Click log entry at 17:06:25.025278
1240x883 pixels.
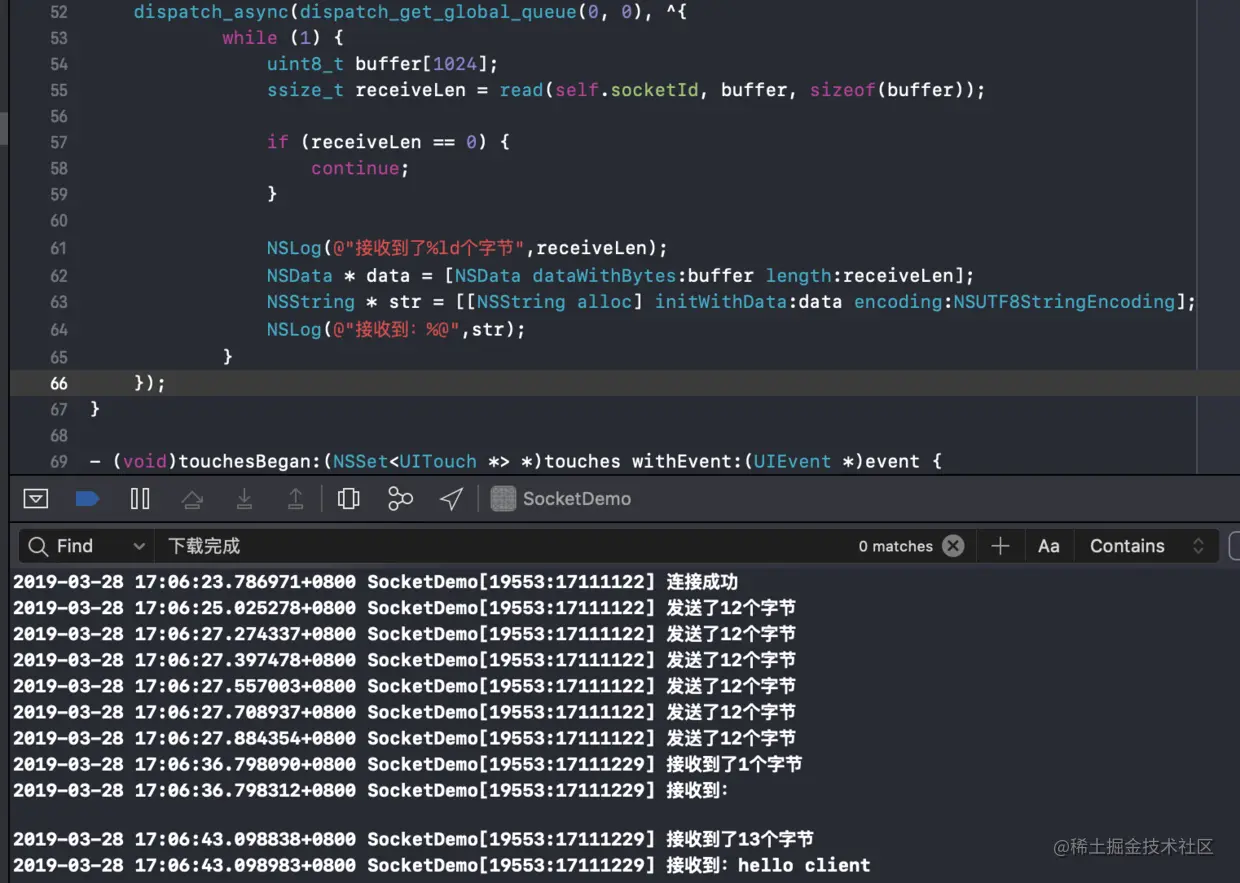[x=405, y=608]
